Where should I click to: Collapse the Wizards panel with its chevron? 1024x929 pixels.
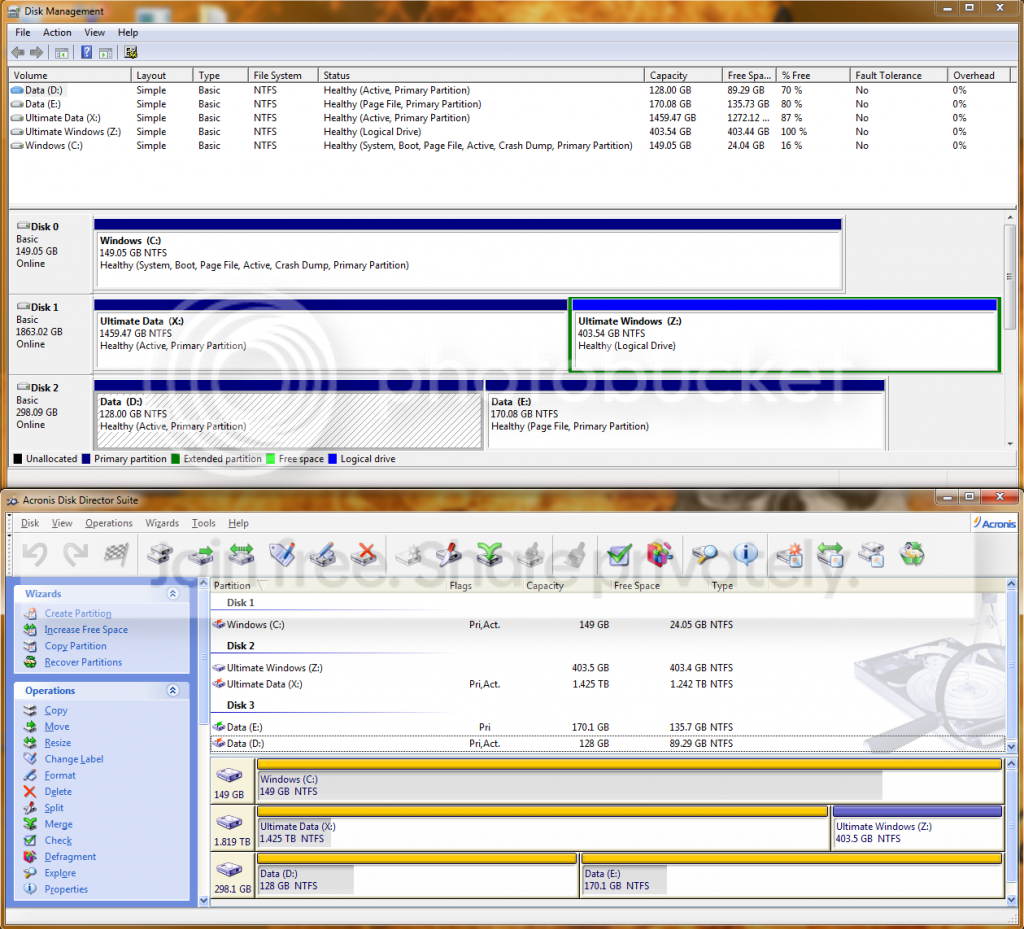click(172, 593)
